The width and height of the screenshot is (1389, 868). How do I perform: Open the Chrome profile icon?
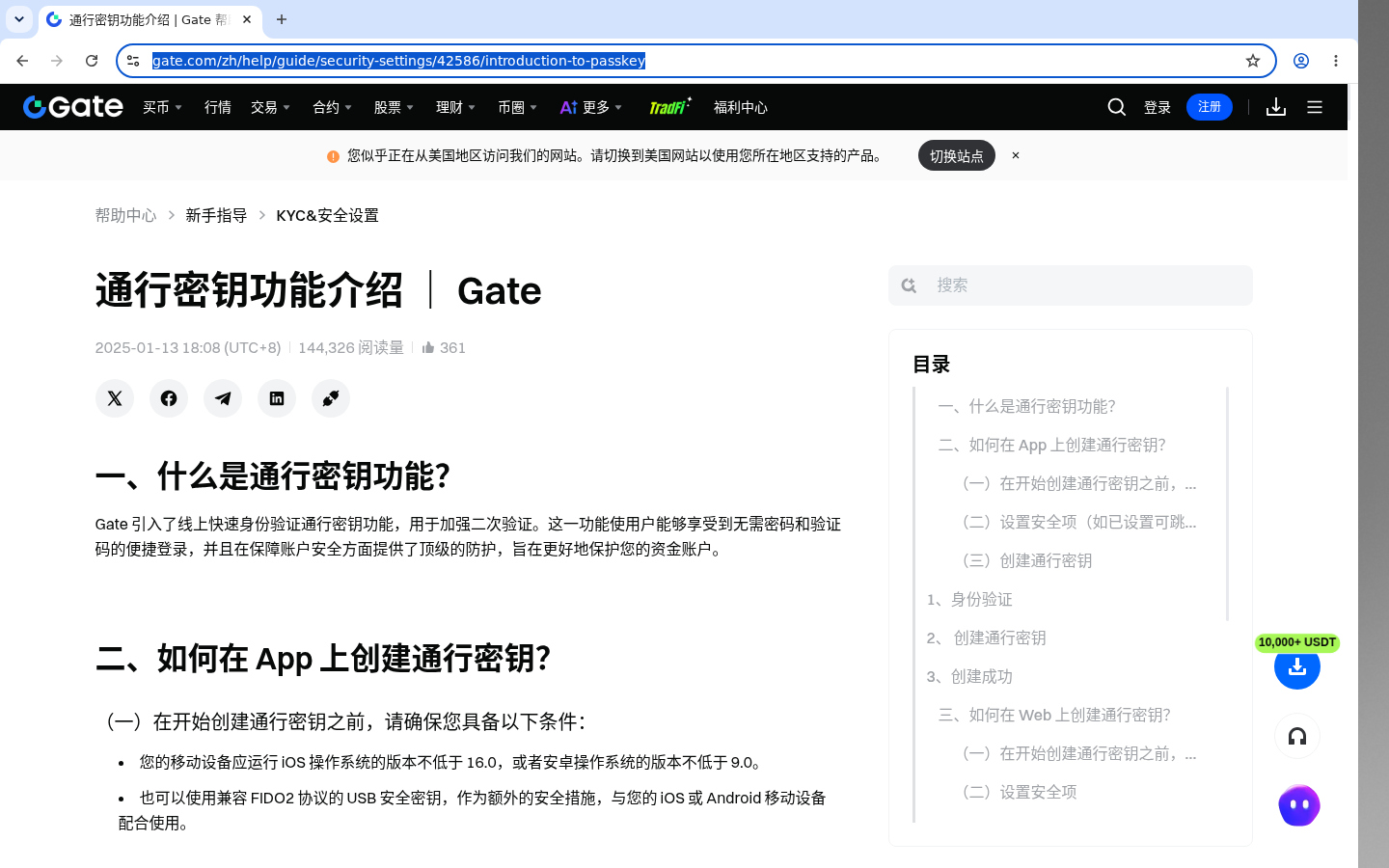click(x=1301, y=61)
